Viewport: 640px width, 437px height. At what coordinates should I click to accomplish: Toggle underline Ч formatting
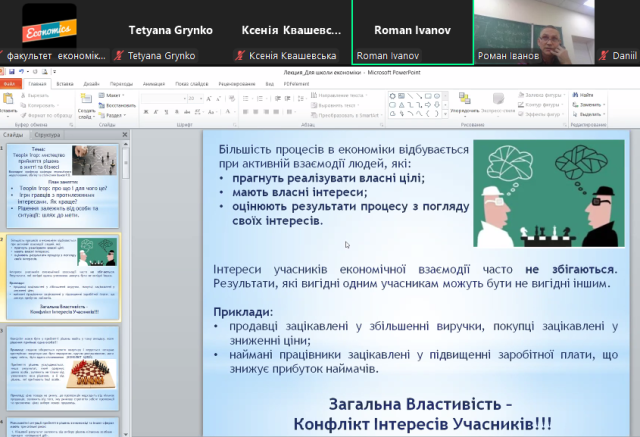coord(166,112)
